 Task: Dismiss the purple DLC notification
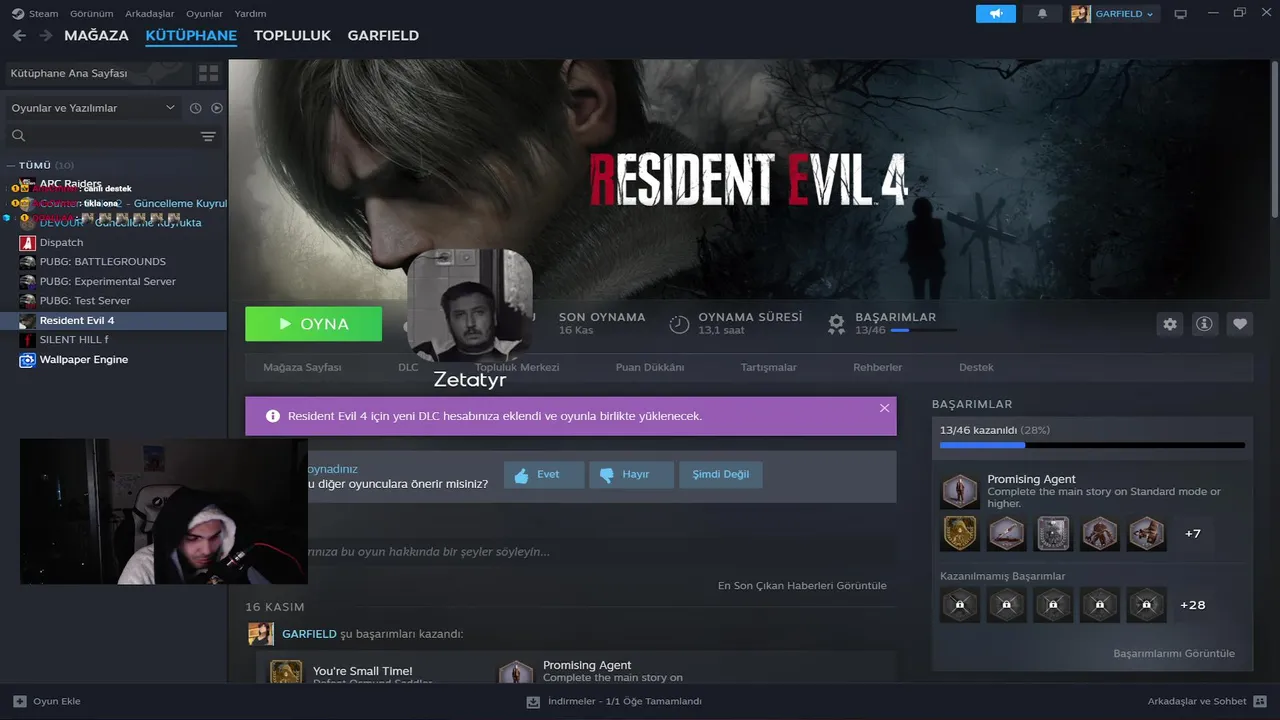coord(884,408)
